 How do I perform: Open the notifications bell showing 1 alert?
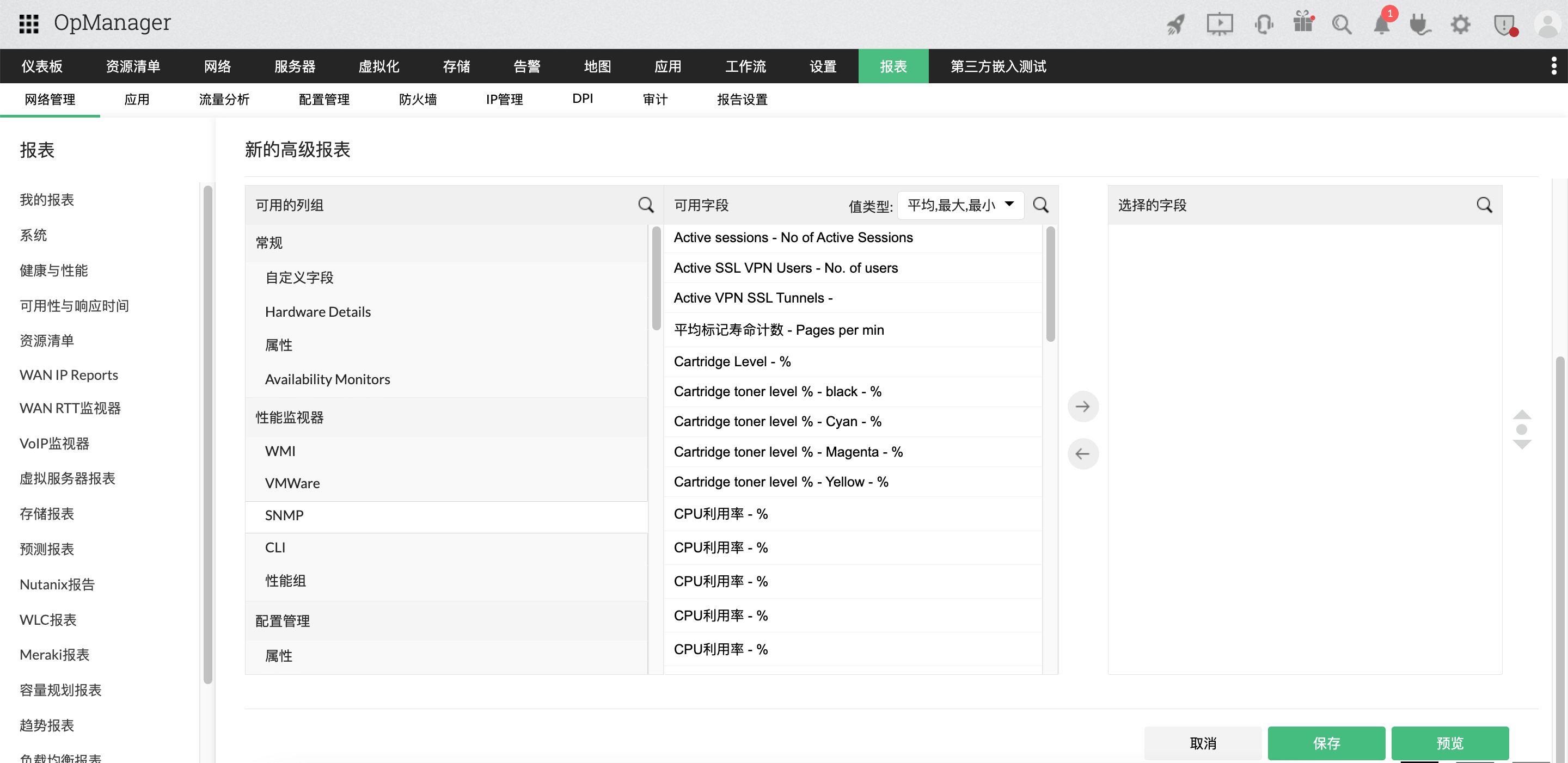(x=1381, y=26)
